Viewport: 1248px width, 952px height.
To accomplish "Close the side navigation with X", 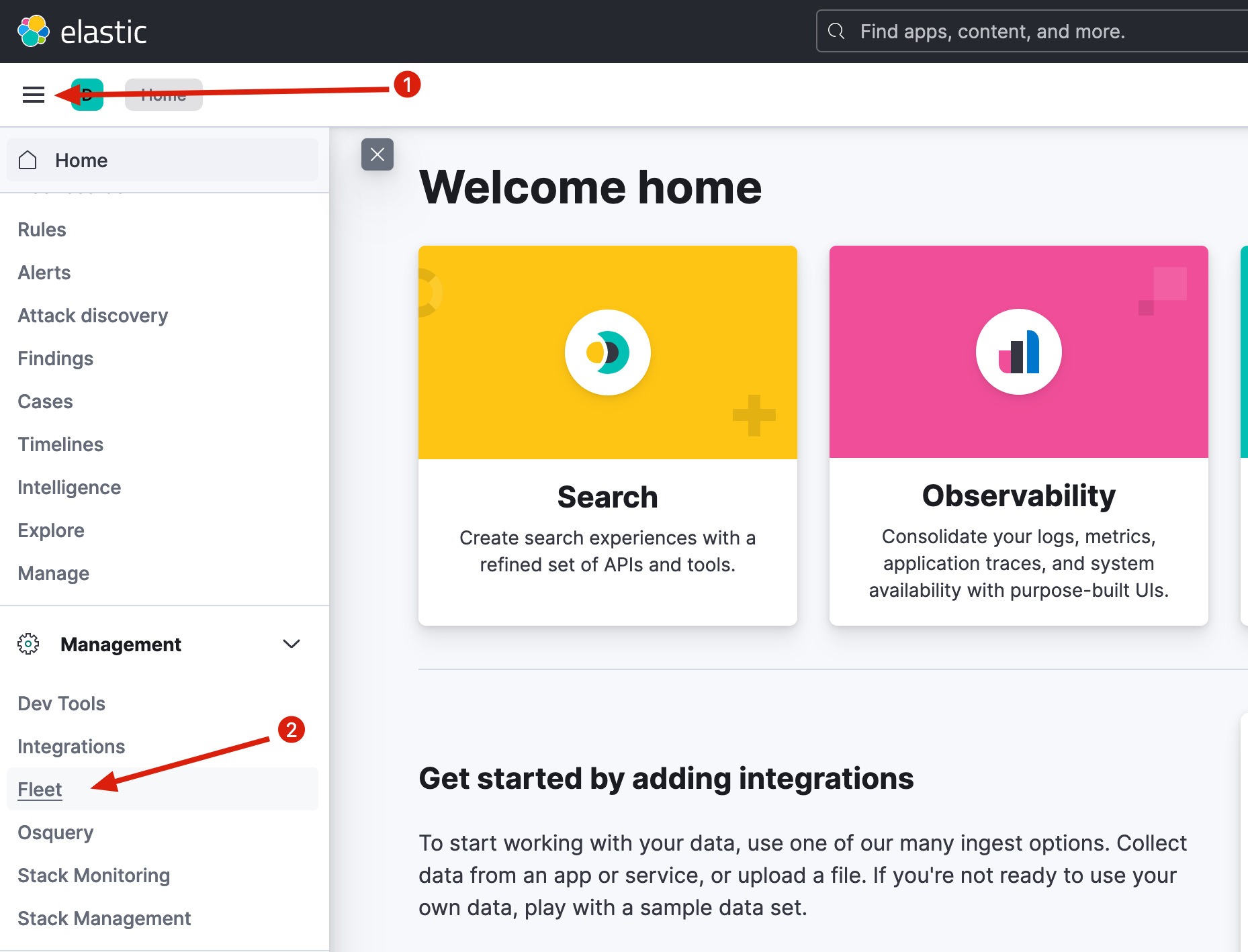I will (377, 154).
